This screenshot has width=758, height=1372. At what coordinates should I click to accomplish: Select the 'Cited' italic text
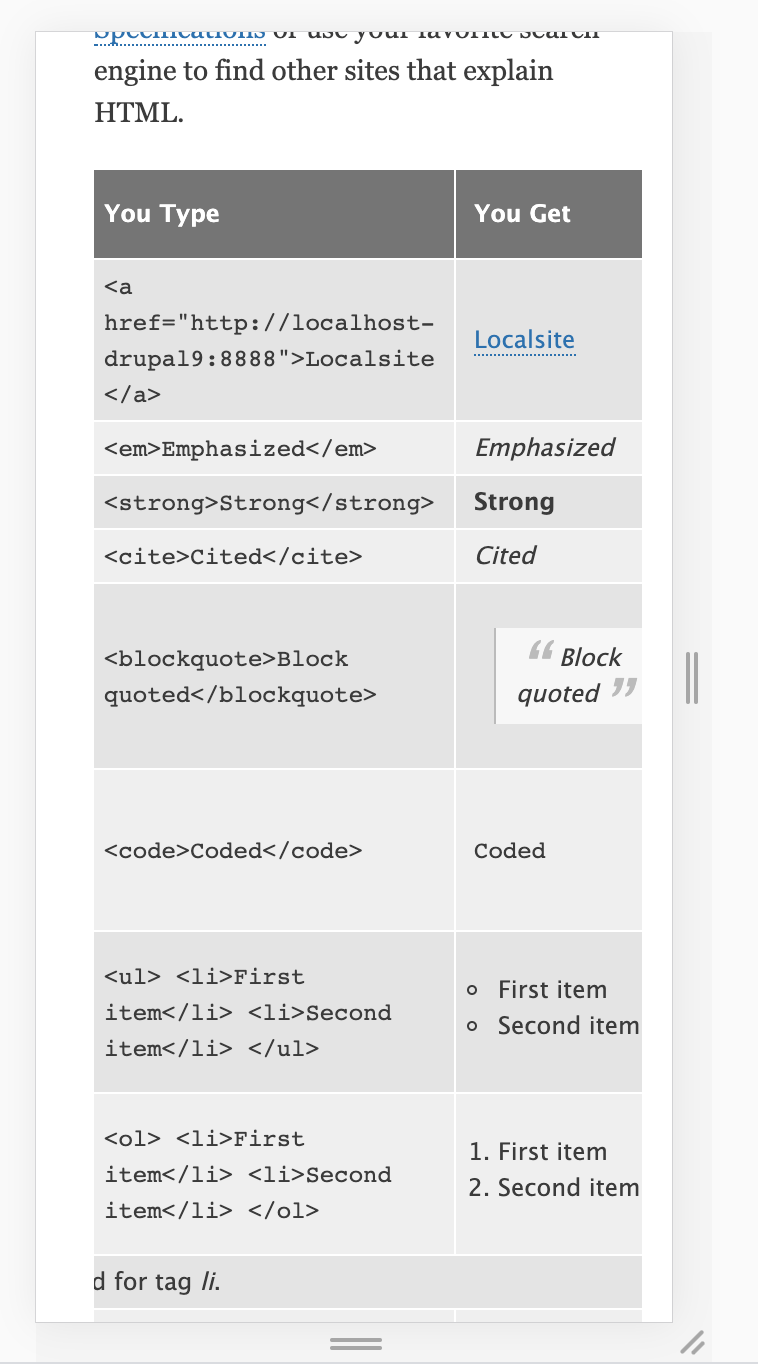505,555
